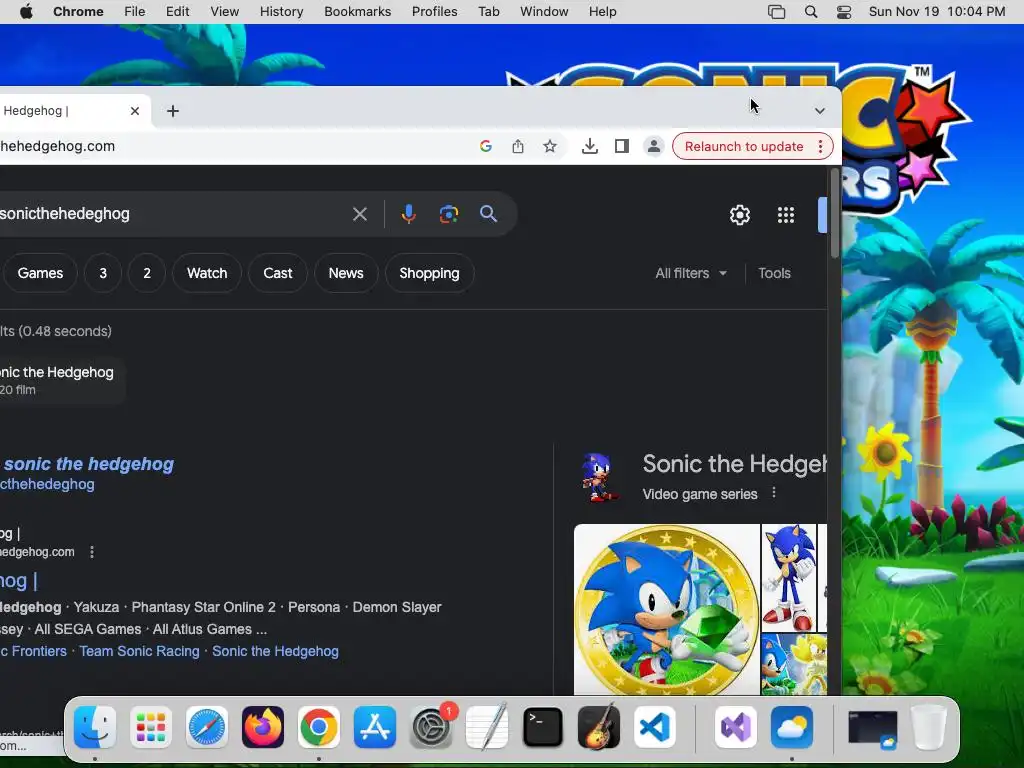1024x768 pixels.
Task: Open the Tab menu
Action: click(x=488, y=12)
